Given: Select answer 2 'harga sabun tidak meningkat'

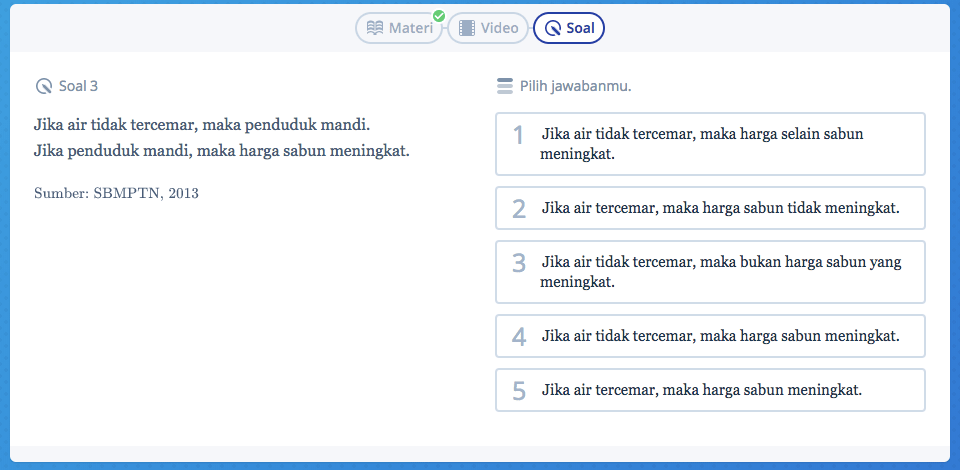Looking at the screenshot, I should coord(710,208).
